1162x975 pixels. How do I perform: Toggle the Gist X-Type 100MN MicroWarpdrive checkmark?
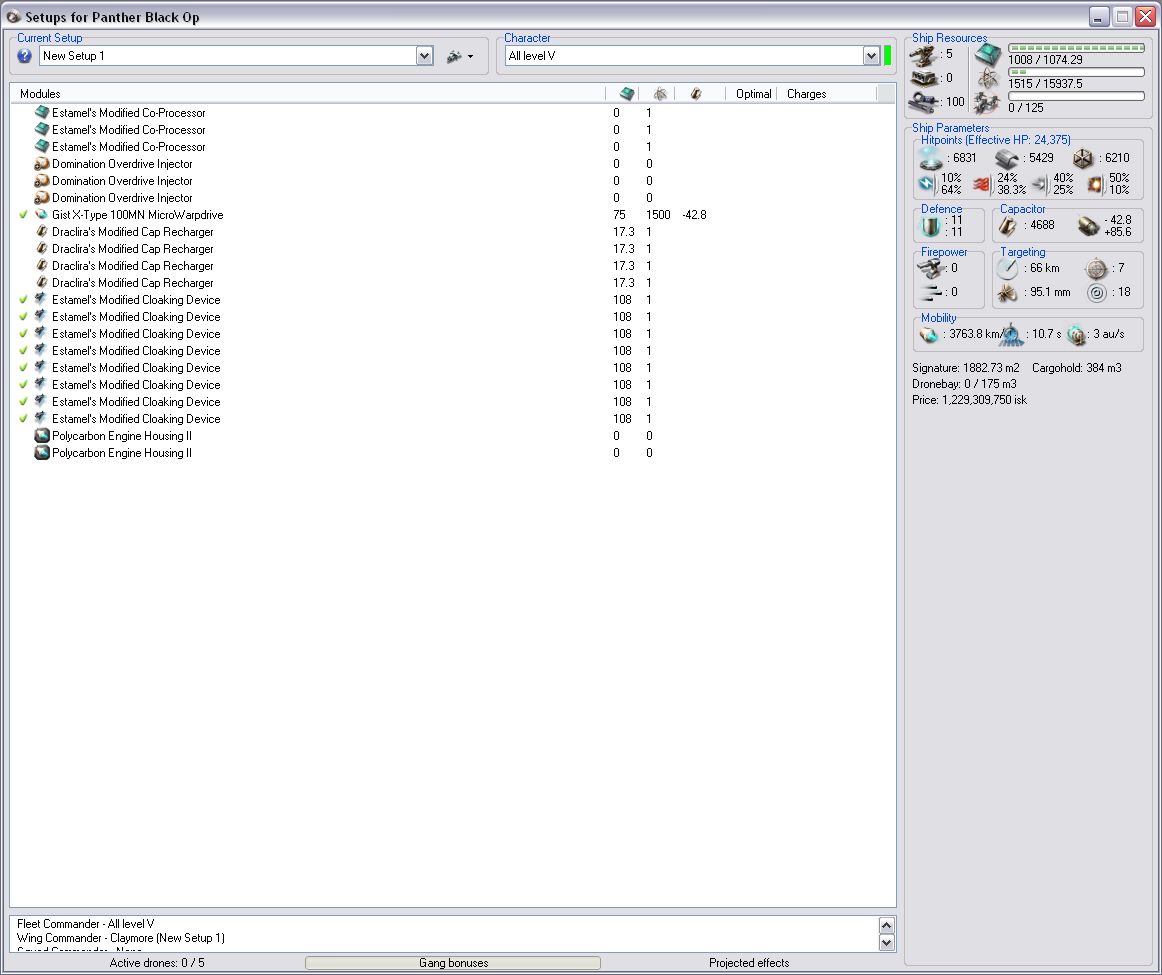[x=23, y=215]
